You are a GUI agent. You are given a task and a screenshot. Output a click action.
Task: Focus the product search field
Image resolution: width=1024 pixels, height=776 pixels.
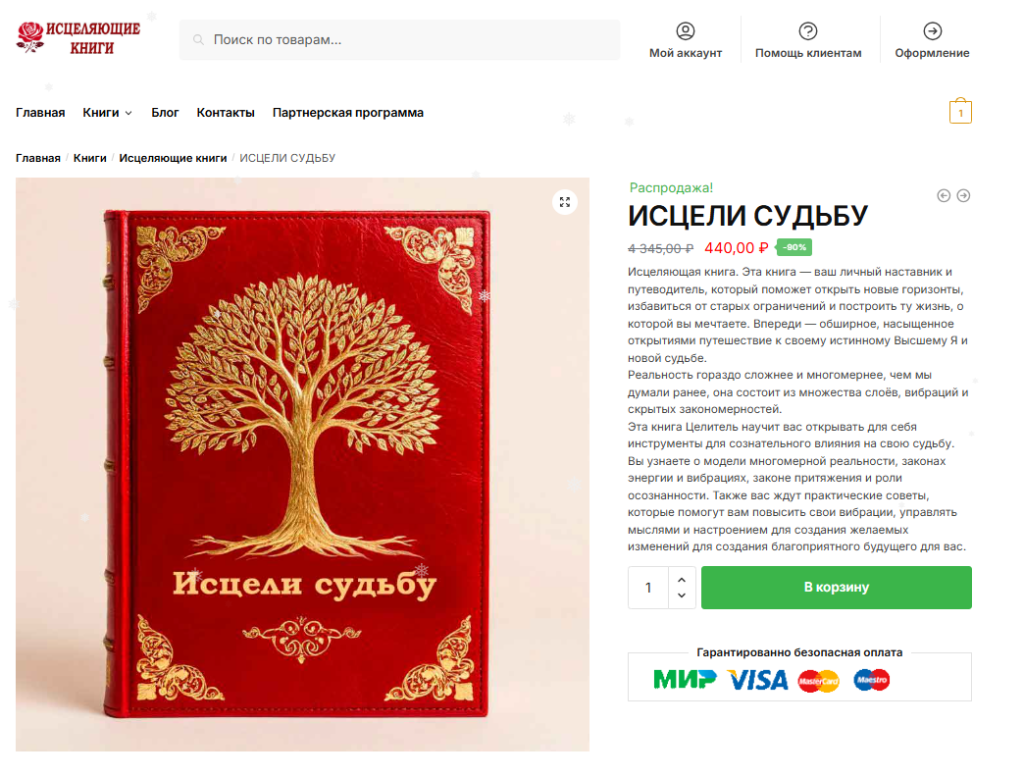tap(400, 40)
